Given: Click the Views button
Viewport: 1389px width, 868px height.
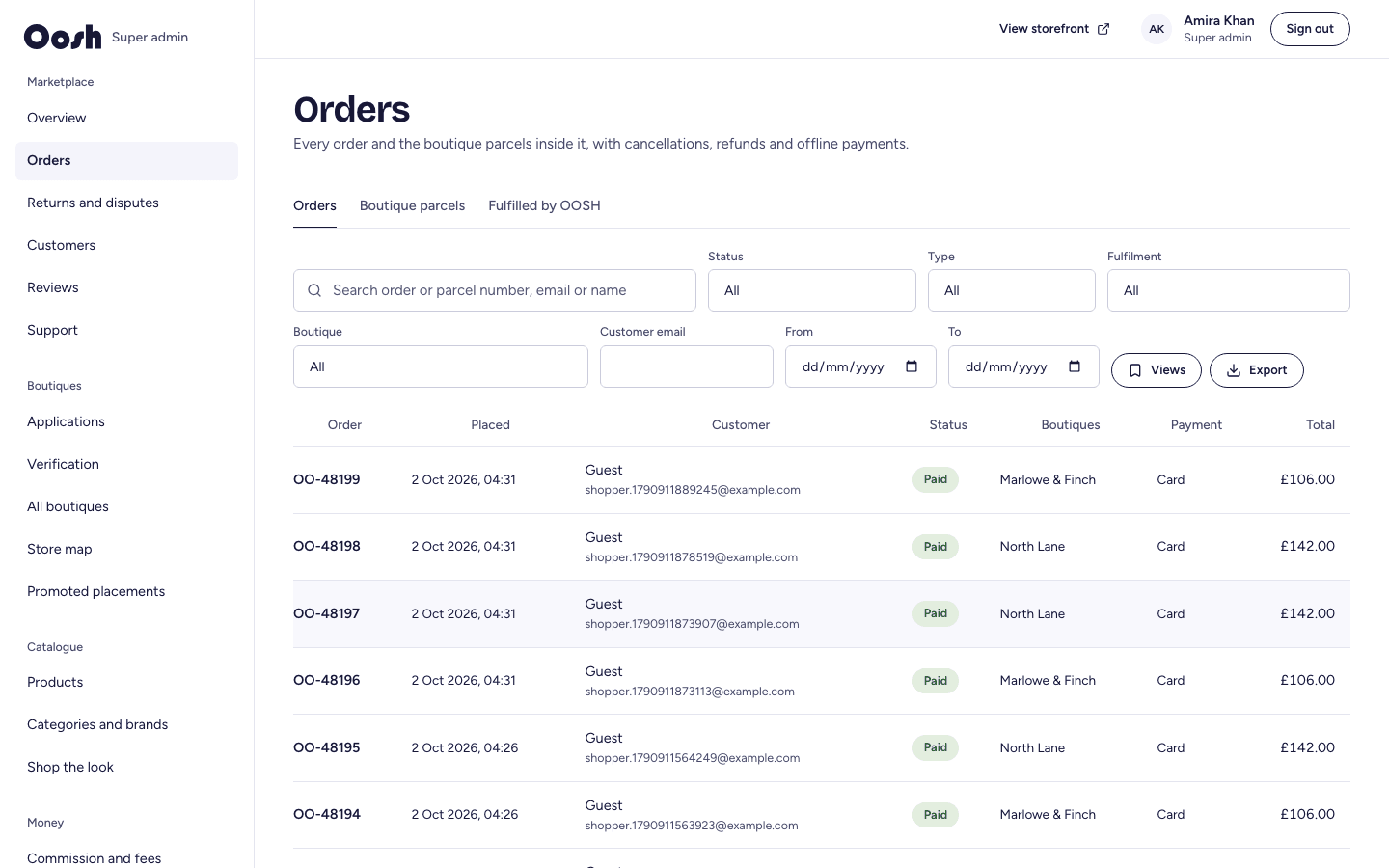Looking at the screenshot, I should click(1157, 370).
